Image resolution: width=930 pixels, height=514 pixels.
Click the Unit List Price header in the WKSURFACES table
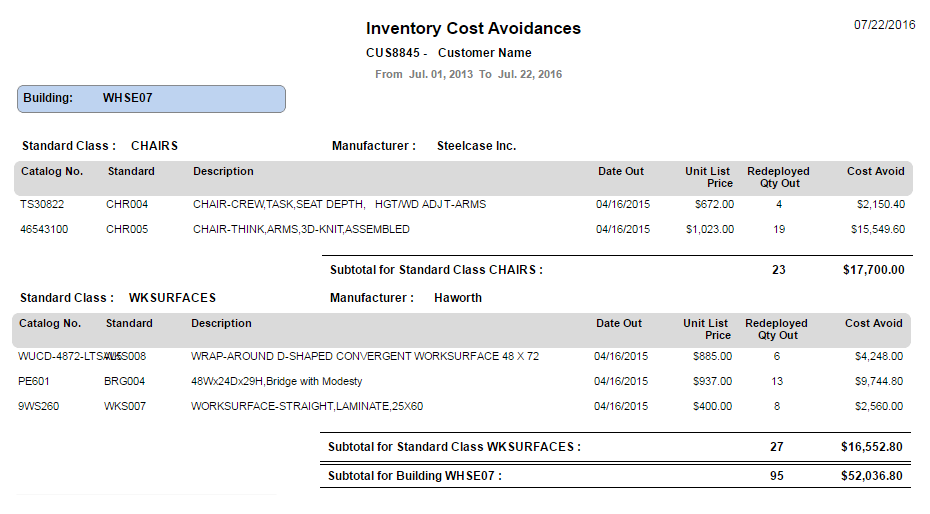[706, 329]
